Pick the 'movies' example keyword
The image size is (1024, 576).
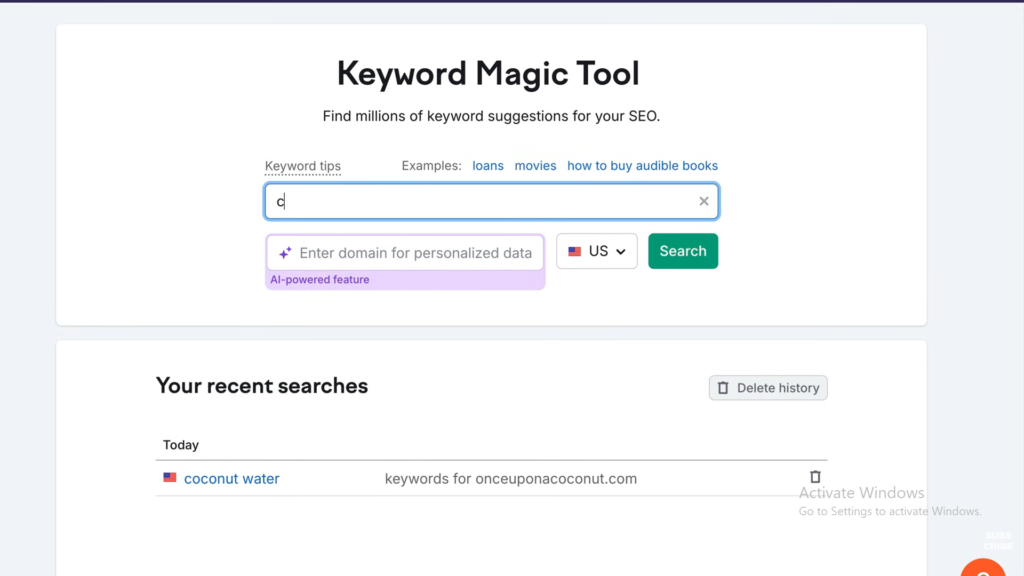click(x=535, y=166)
